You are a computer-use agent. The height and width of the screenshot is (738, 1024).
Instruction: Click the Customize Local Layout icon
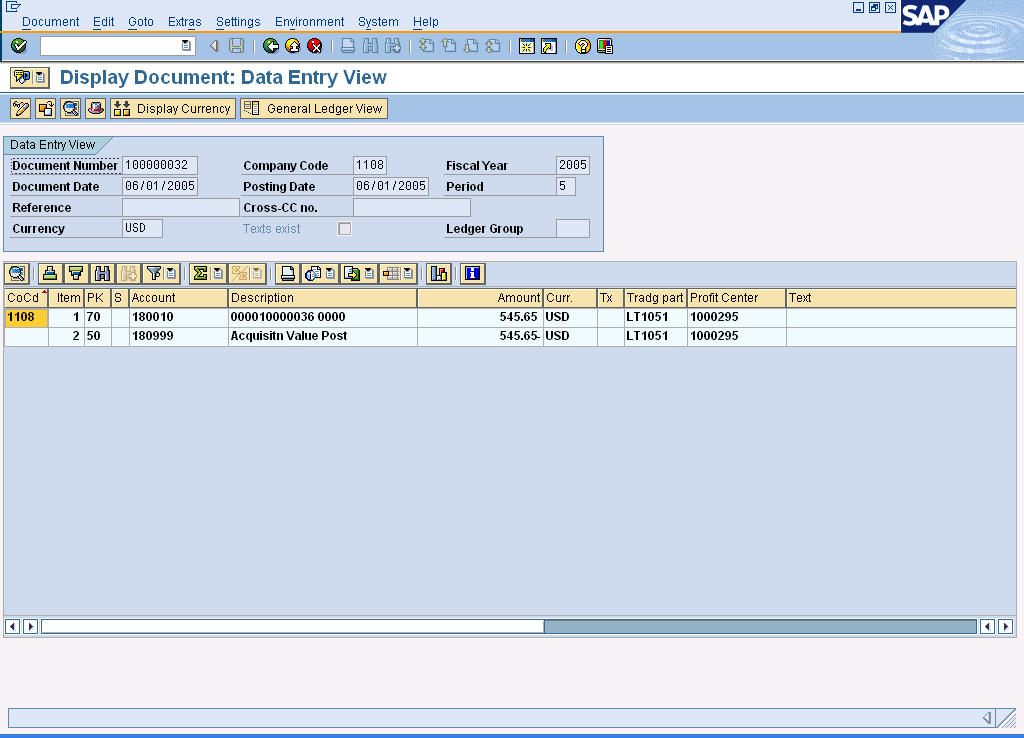[605, 46]
